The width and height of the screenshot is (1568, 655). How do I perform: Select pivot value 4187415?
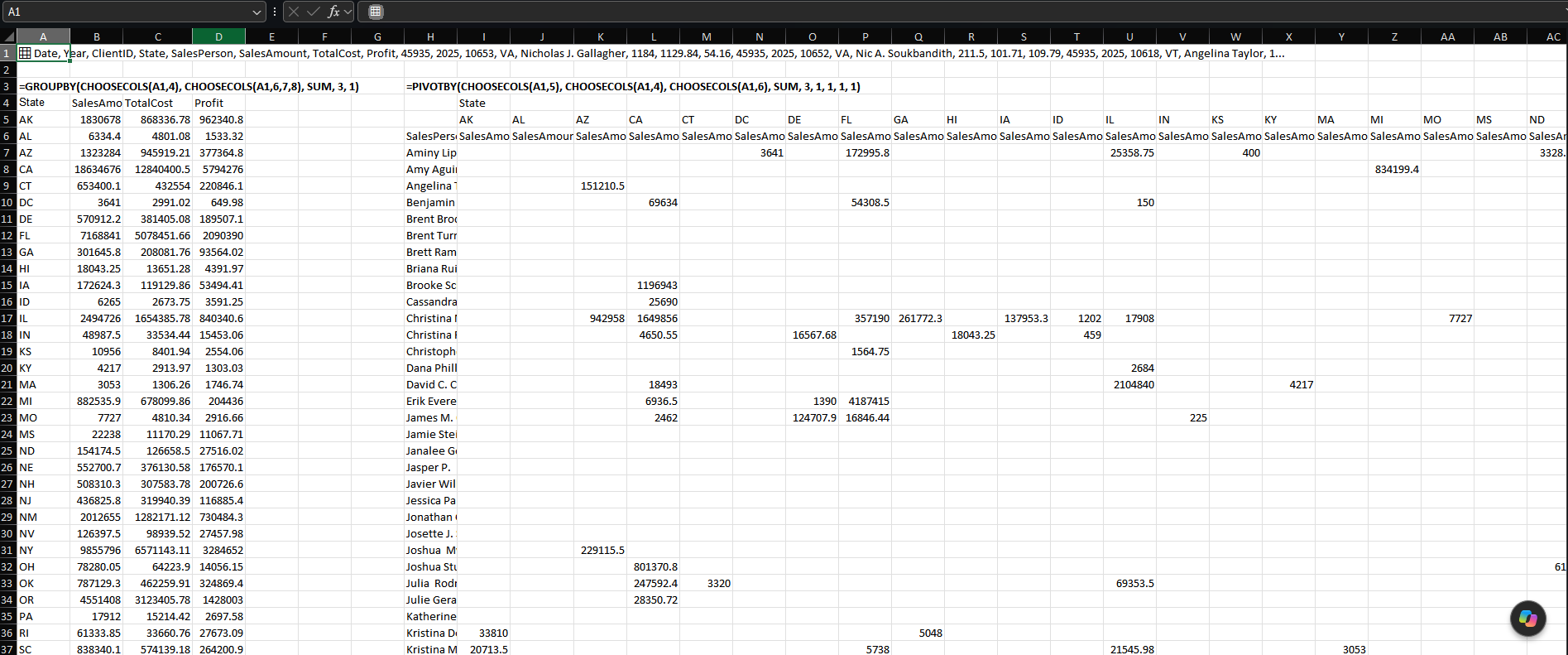point(865,401)
